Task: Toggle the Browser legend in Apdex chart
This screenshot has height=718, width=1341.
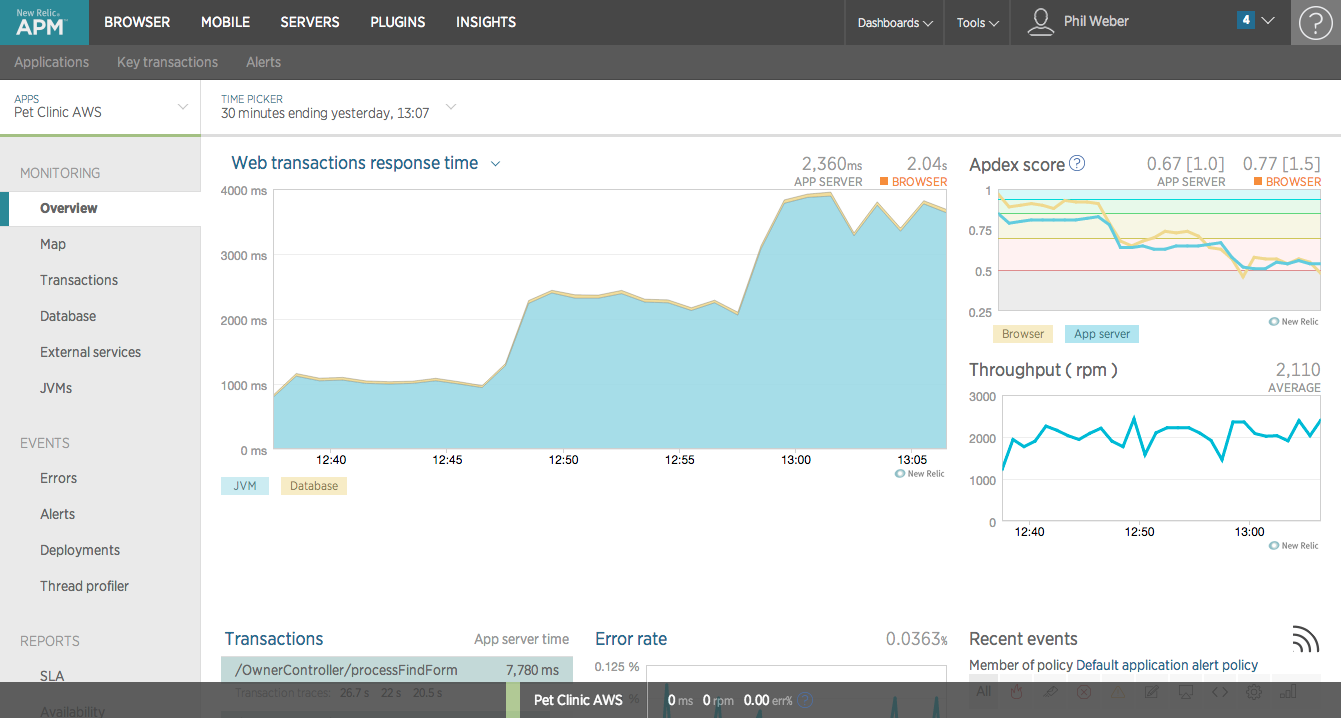Action: 1023,334
